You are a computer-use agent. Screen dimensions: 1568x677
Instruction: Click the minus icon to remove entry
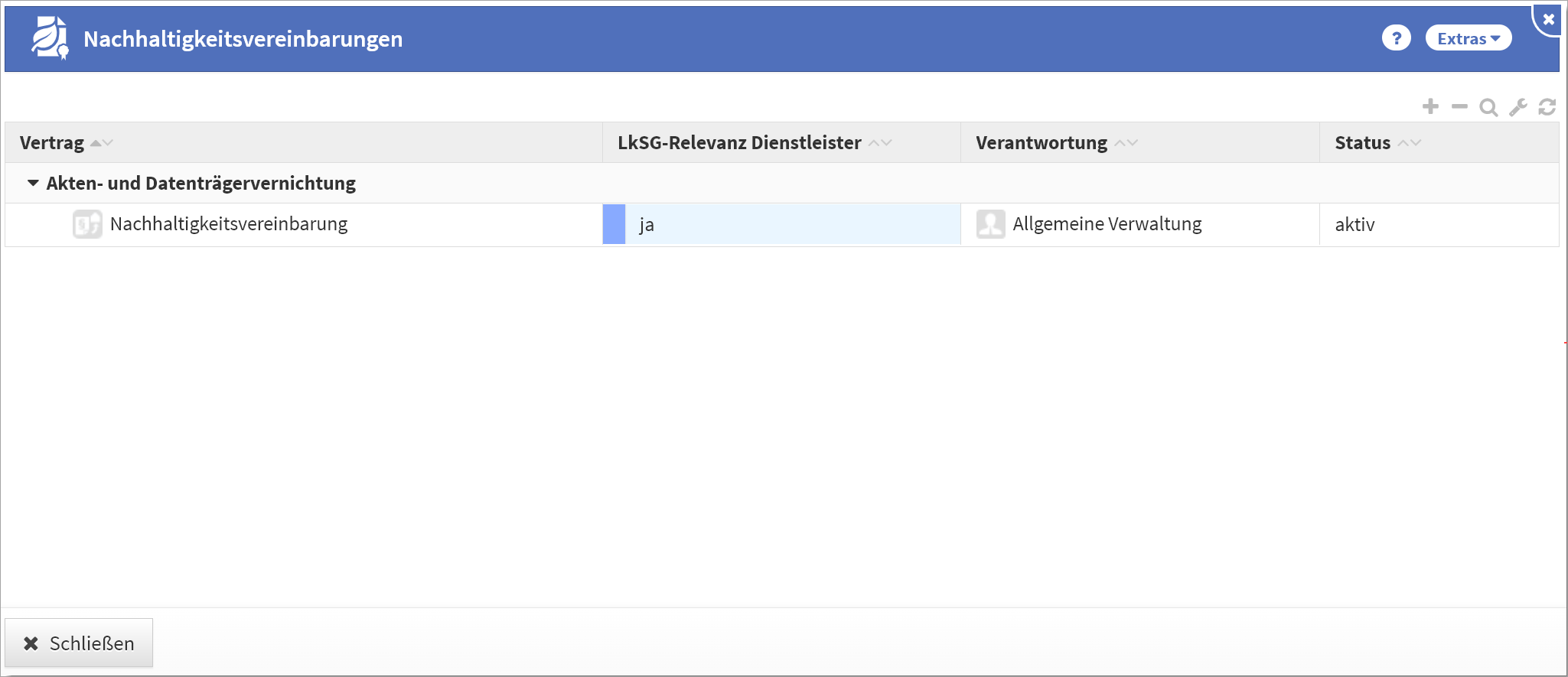(1459, 107)
